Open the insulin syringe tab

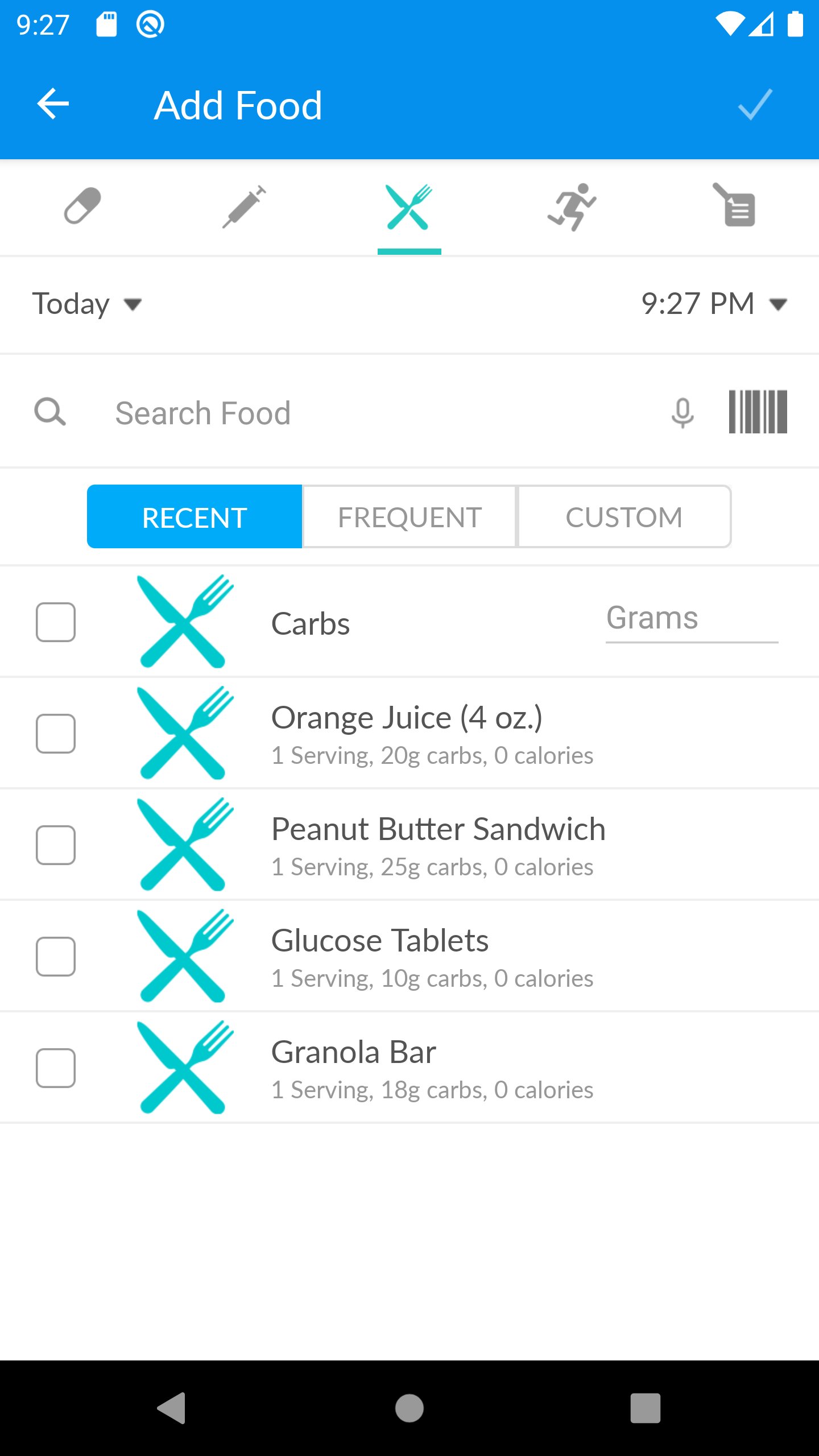(245, 206)
